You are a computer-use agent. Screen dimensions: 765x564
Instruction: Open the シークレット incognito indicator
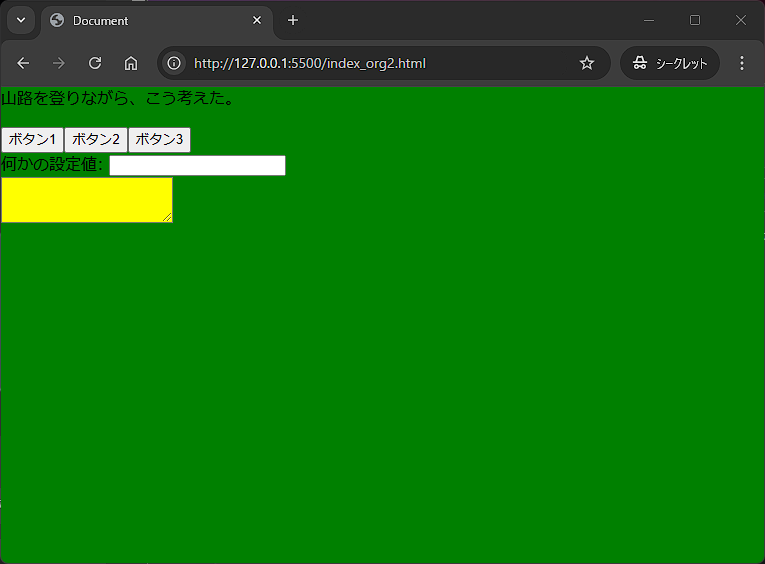[670, 63]
